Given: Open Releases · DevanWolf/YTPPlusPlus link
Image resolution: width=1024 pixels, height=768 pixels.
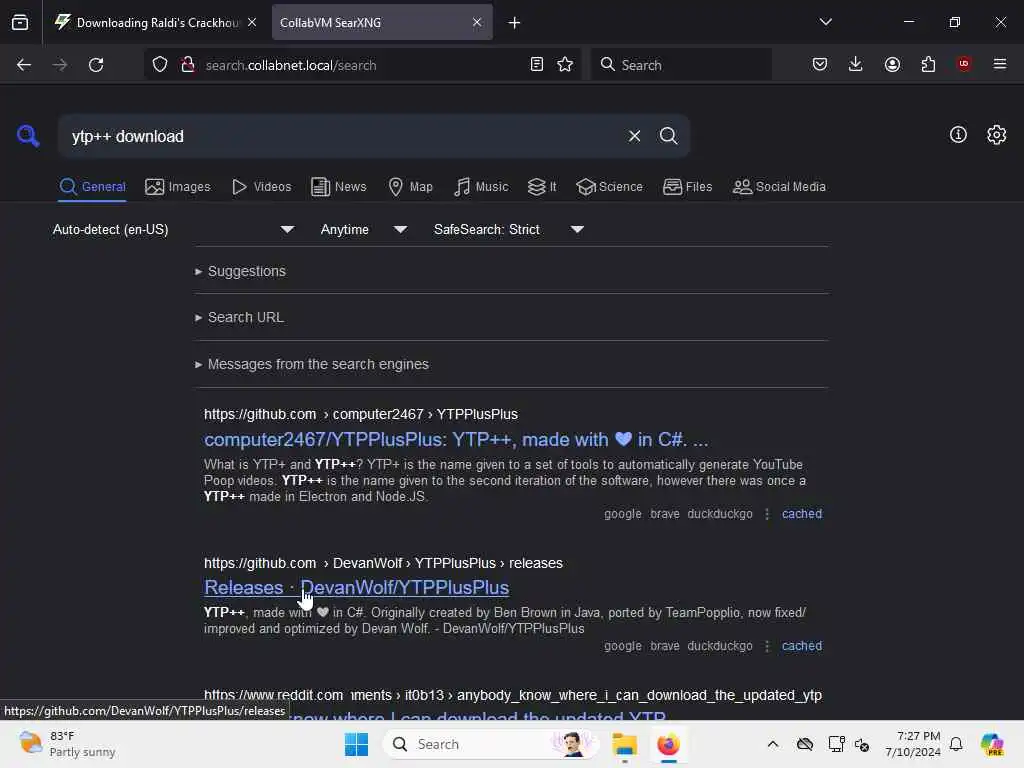Looking at the screenshot, I should coord(357,588).
